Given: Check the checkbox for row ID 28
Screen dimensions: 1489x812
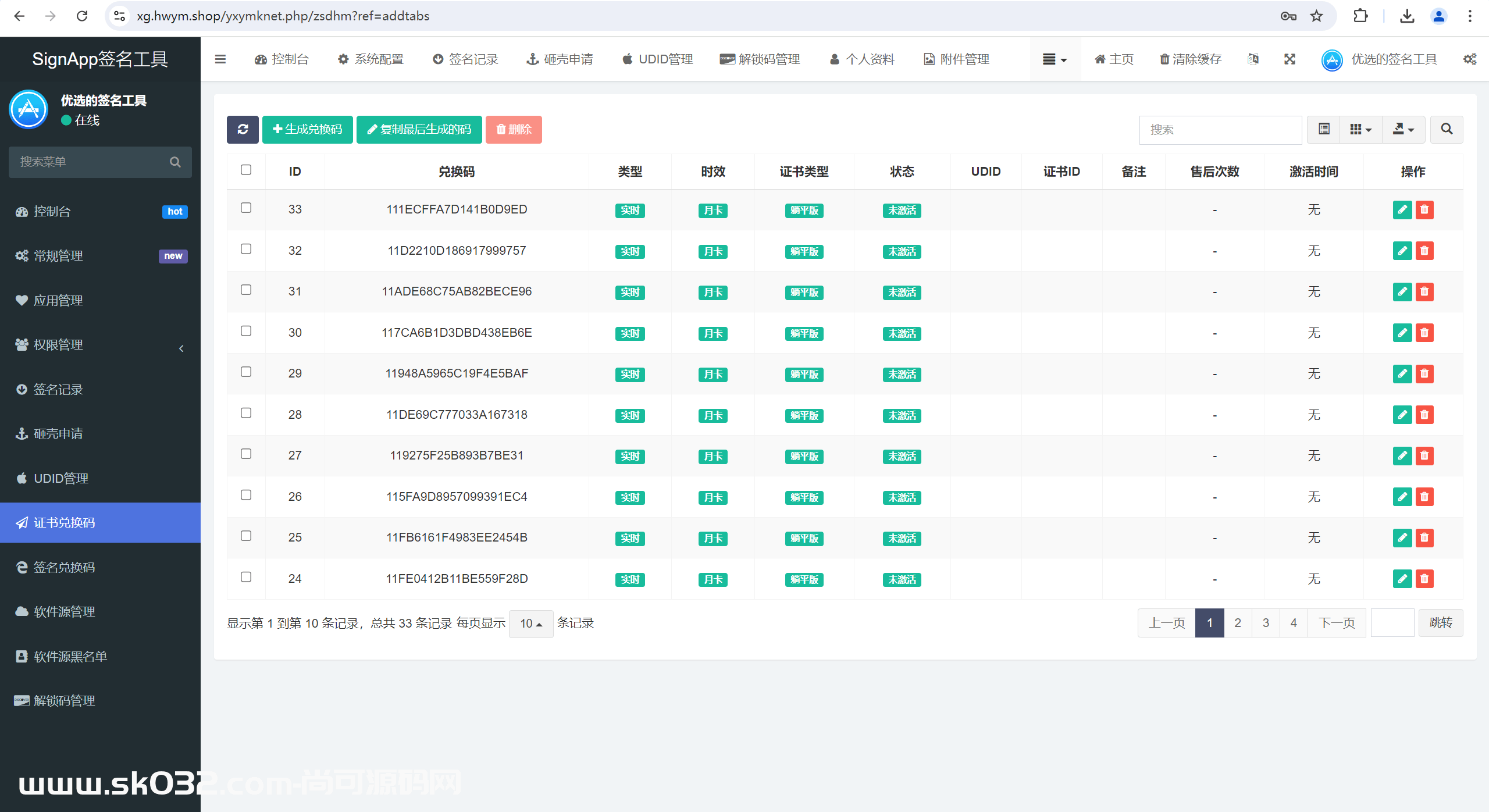Looking at the screenshot, I should point(246,413).
